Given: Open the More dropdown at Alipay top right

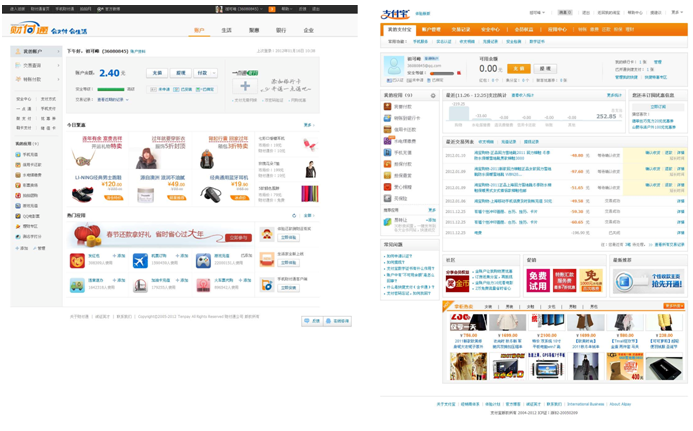Looking at the screenshot, I should (x=677, y=13).
